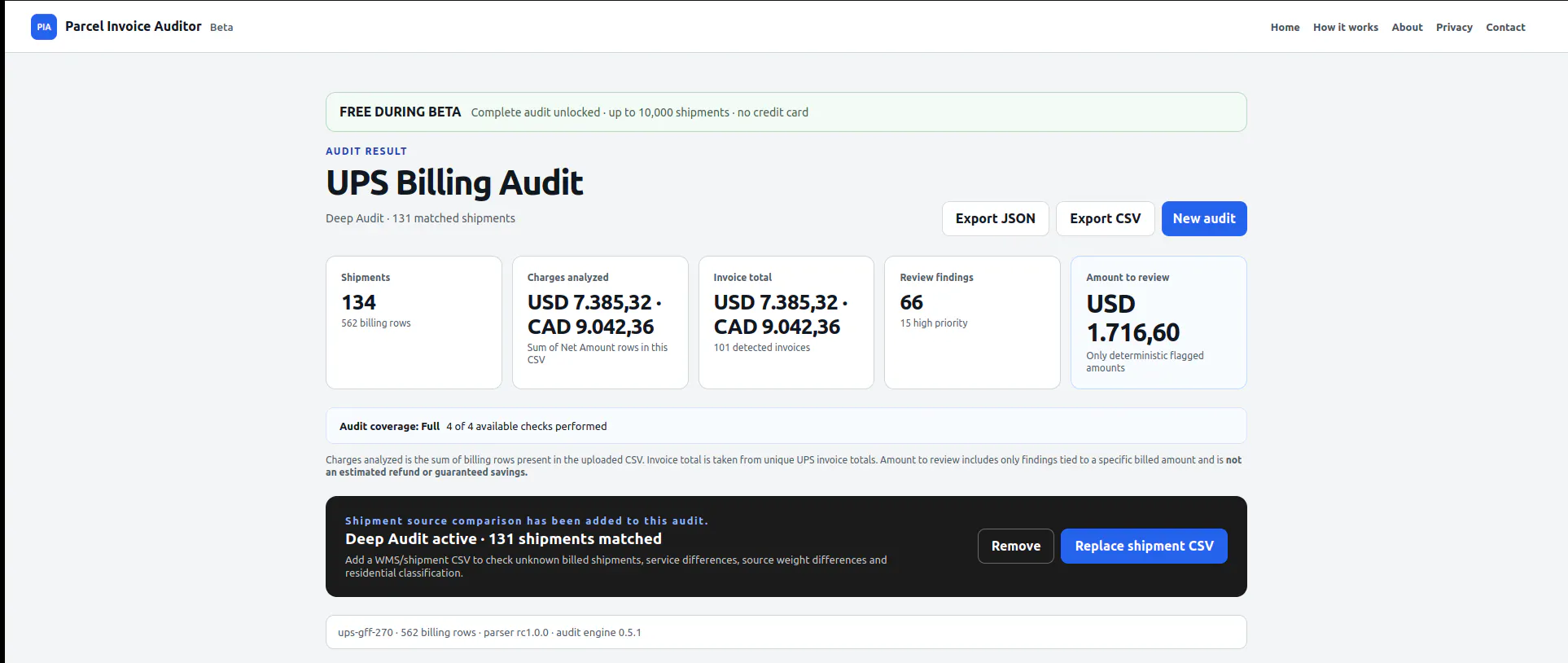This screenshot has width=1568, height=663.
Task: Open the About page
Action: [x=1407, y=27]
